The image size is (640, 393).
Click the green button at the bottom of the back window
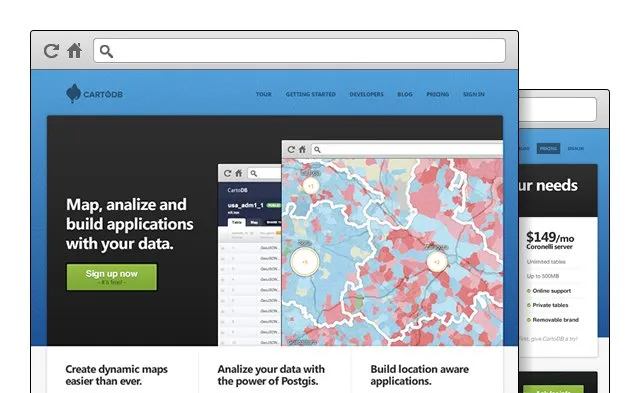553,389
